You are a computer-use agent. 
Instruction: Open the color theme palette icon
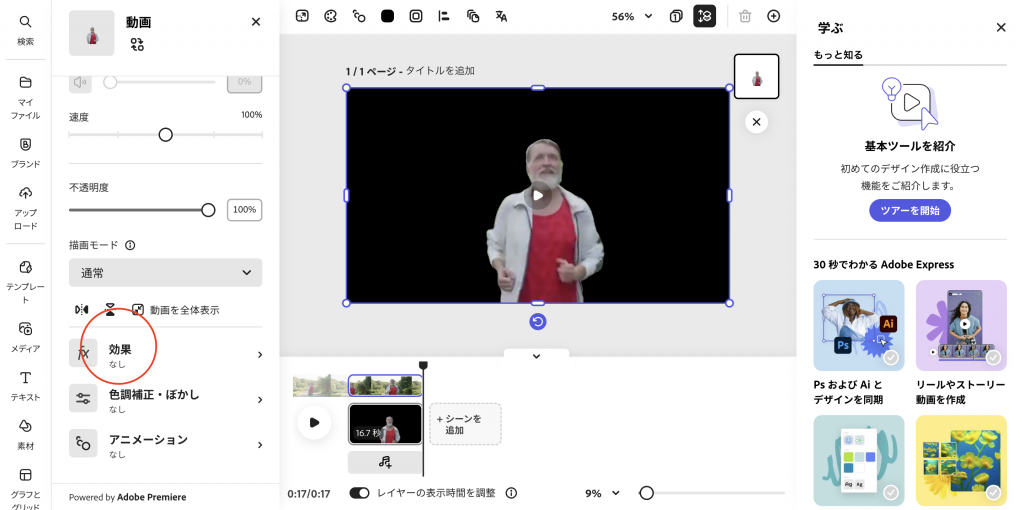tap(330, 16)
